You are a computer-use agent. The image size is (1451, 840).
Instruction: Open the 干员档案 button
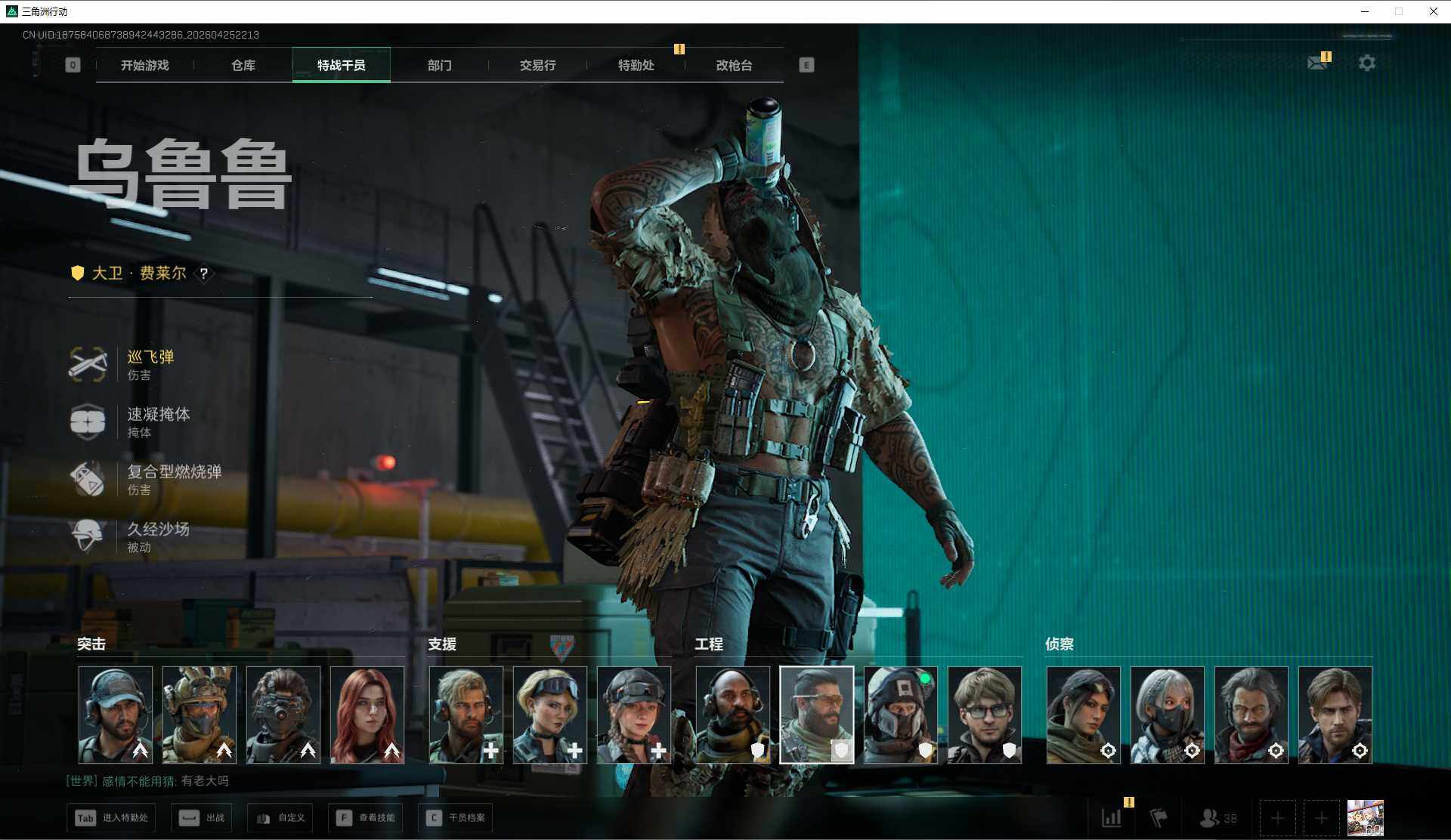point(456,818)
